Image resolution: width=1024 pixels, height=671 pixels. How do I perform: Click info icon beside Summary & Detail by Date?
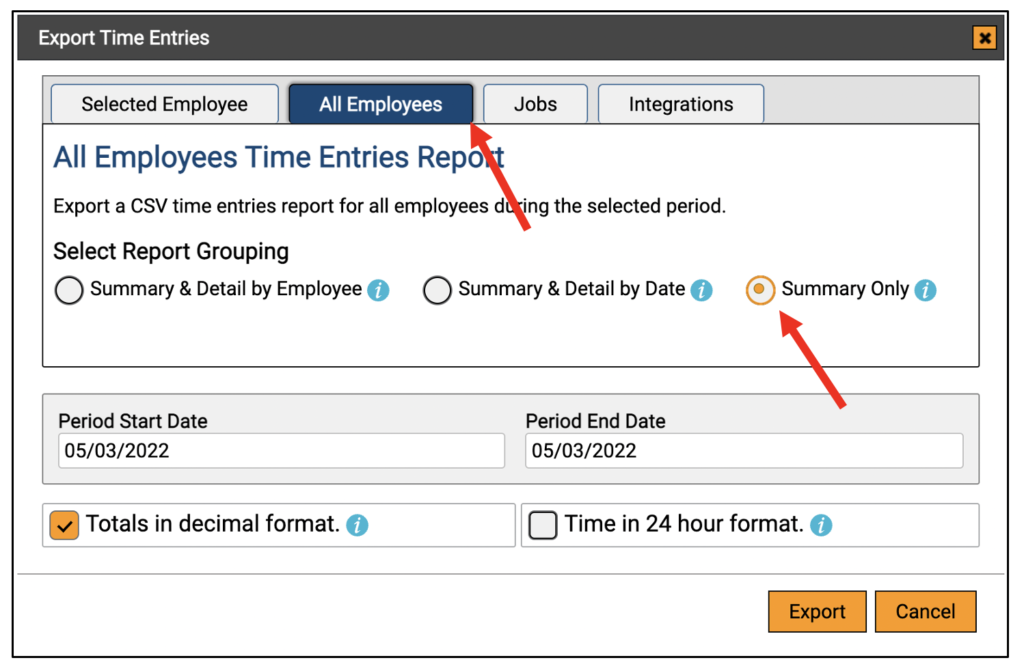[702, 291]
